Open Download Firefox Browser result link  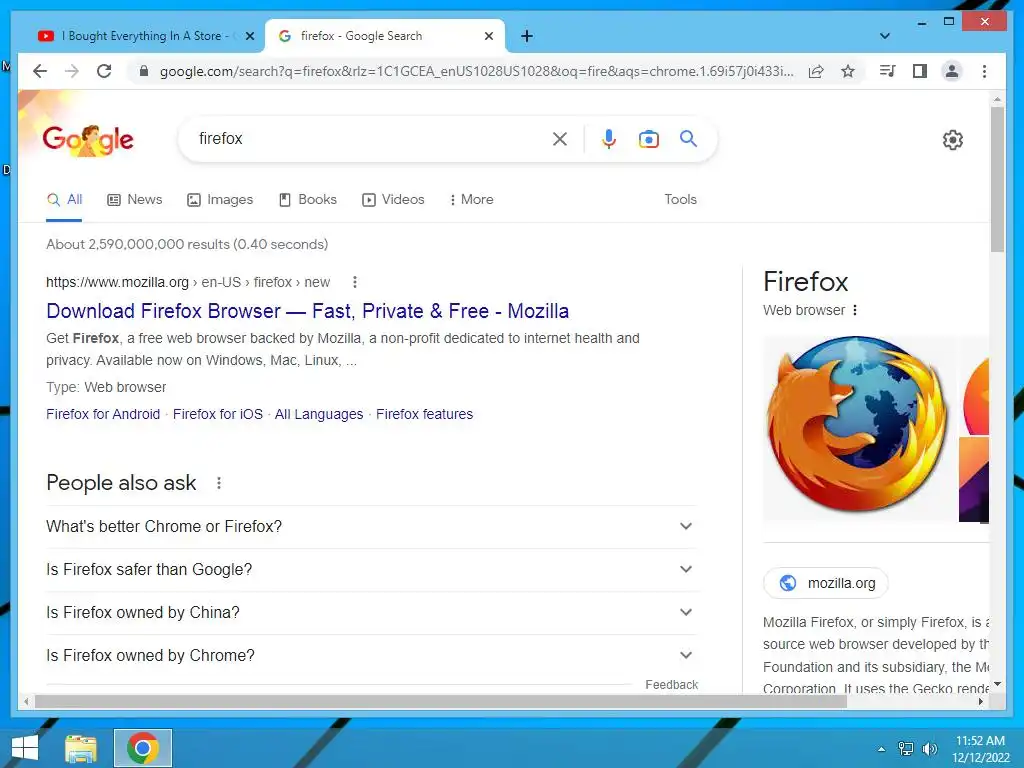(x=308, y=311)
